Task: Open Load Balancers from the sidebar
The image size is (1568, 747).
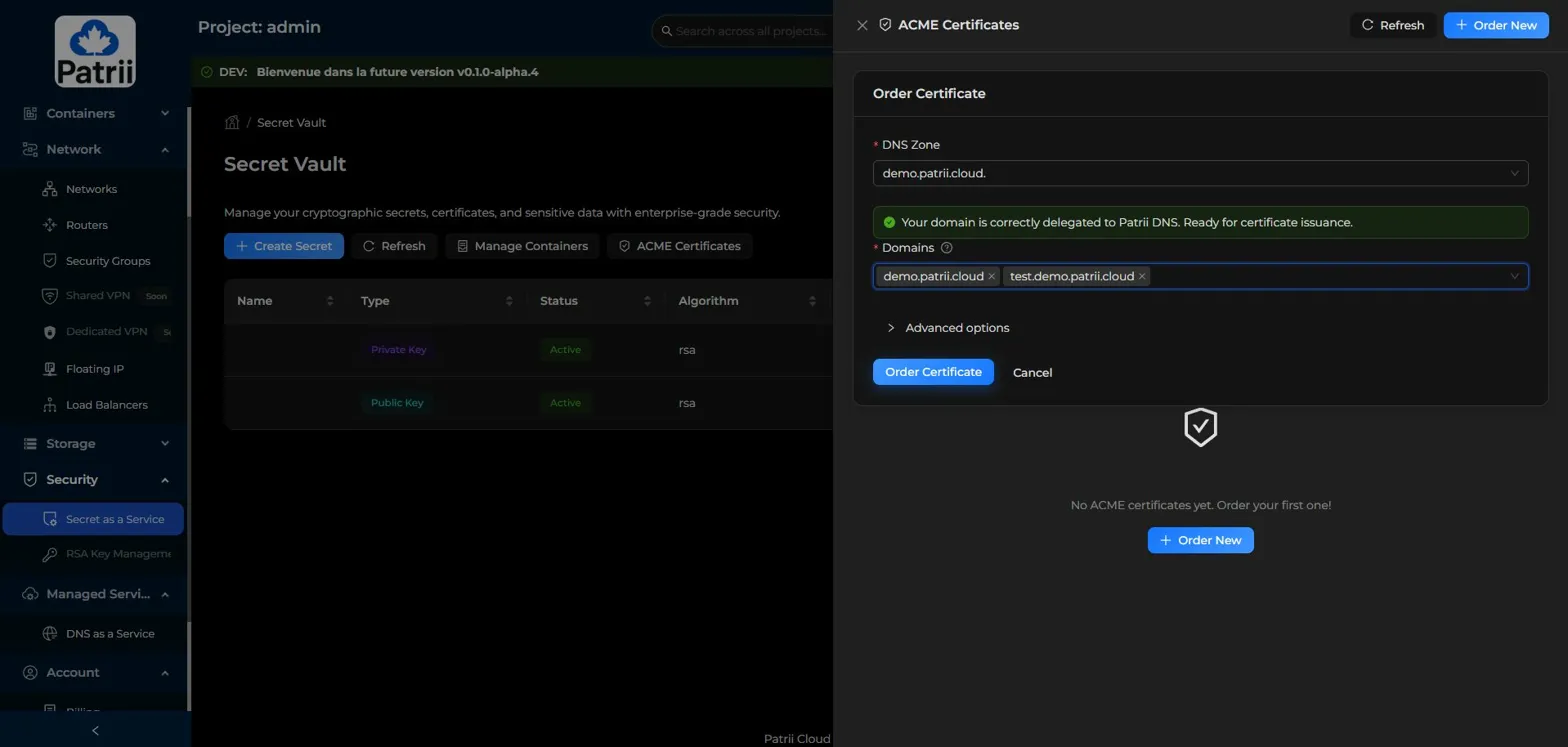Action: point(106,405)
